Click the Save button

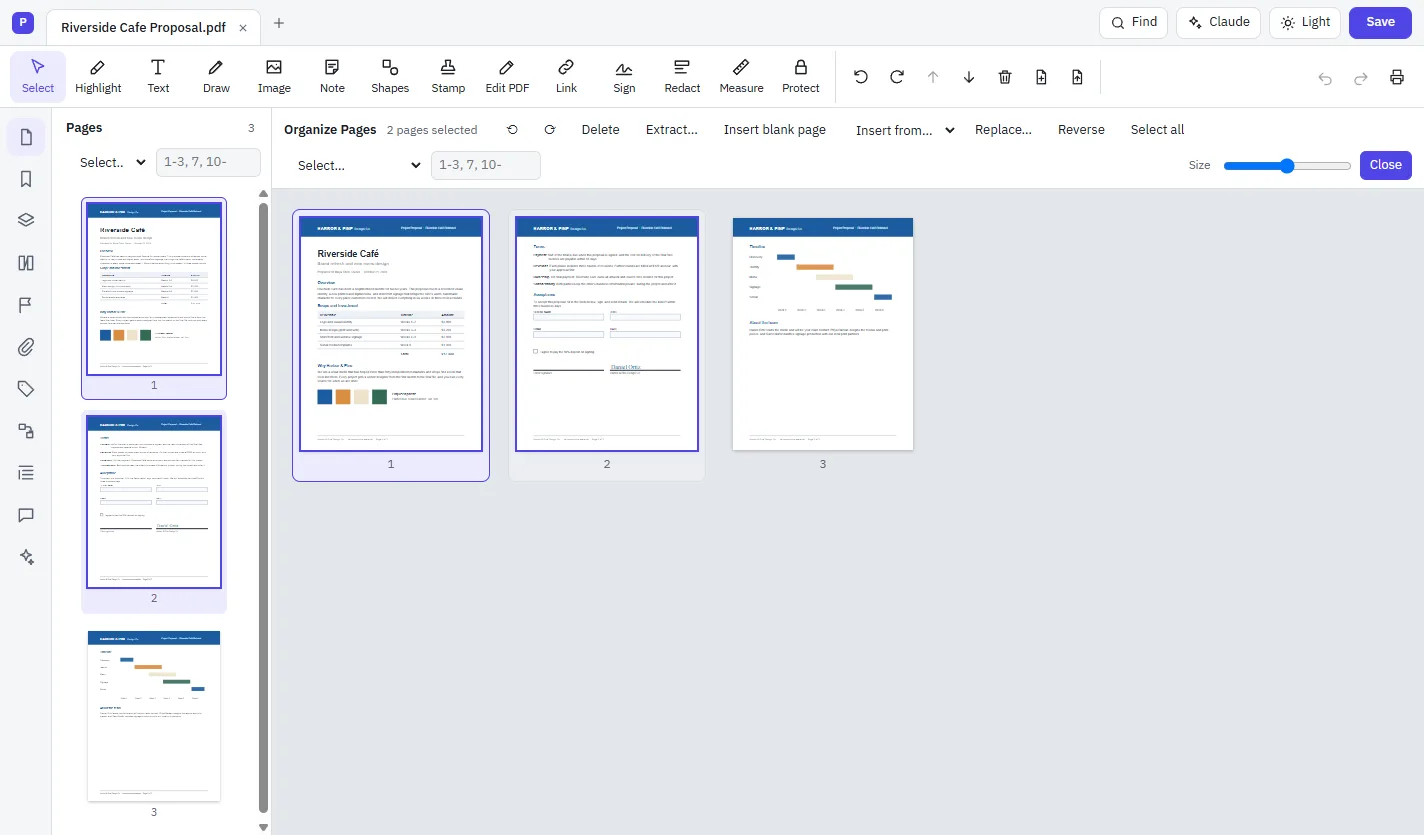(x=1380, y=22)
